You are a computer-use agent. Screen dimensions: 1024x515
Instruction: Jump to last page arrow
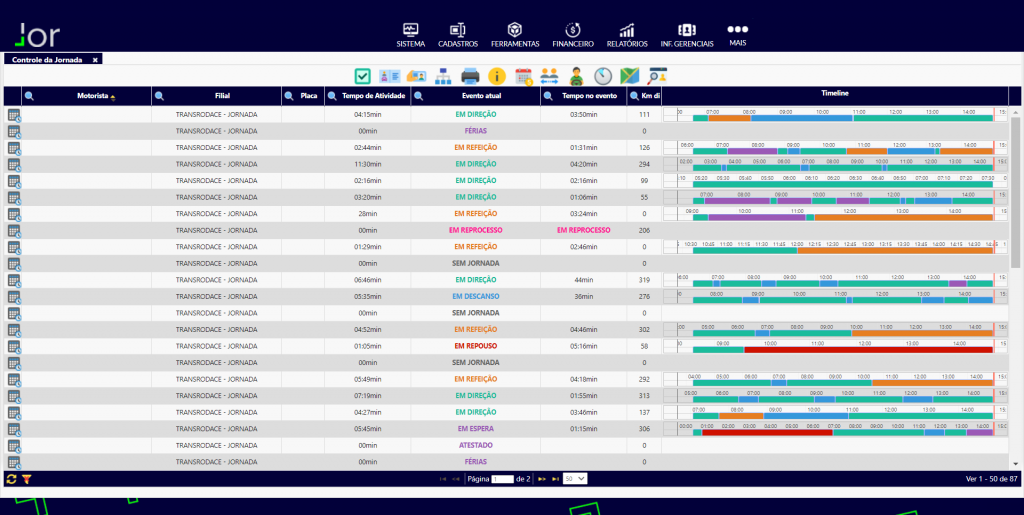point(556,479)
